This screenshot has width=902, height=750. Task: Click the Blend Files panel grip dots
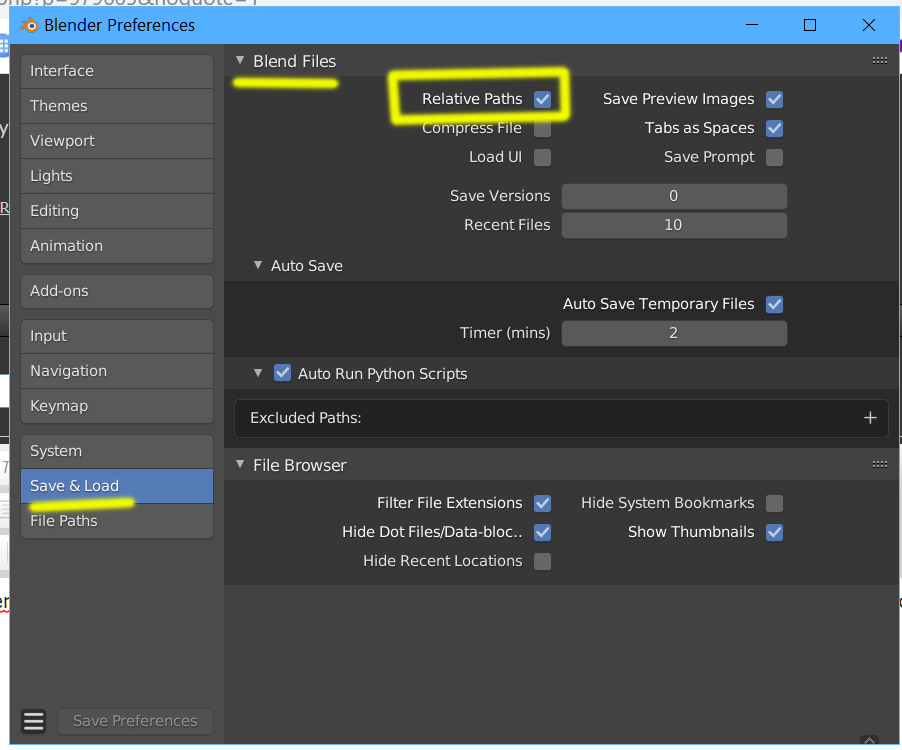[x=880, y=60]
